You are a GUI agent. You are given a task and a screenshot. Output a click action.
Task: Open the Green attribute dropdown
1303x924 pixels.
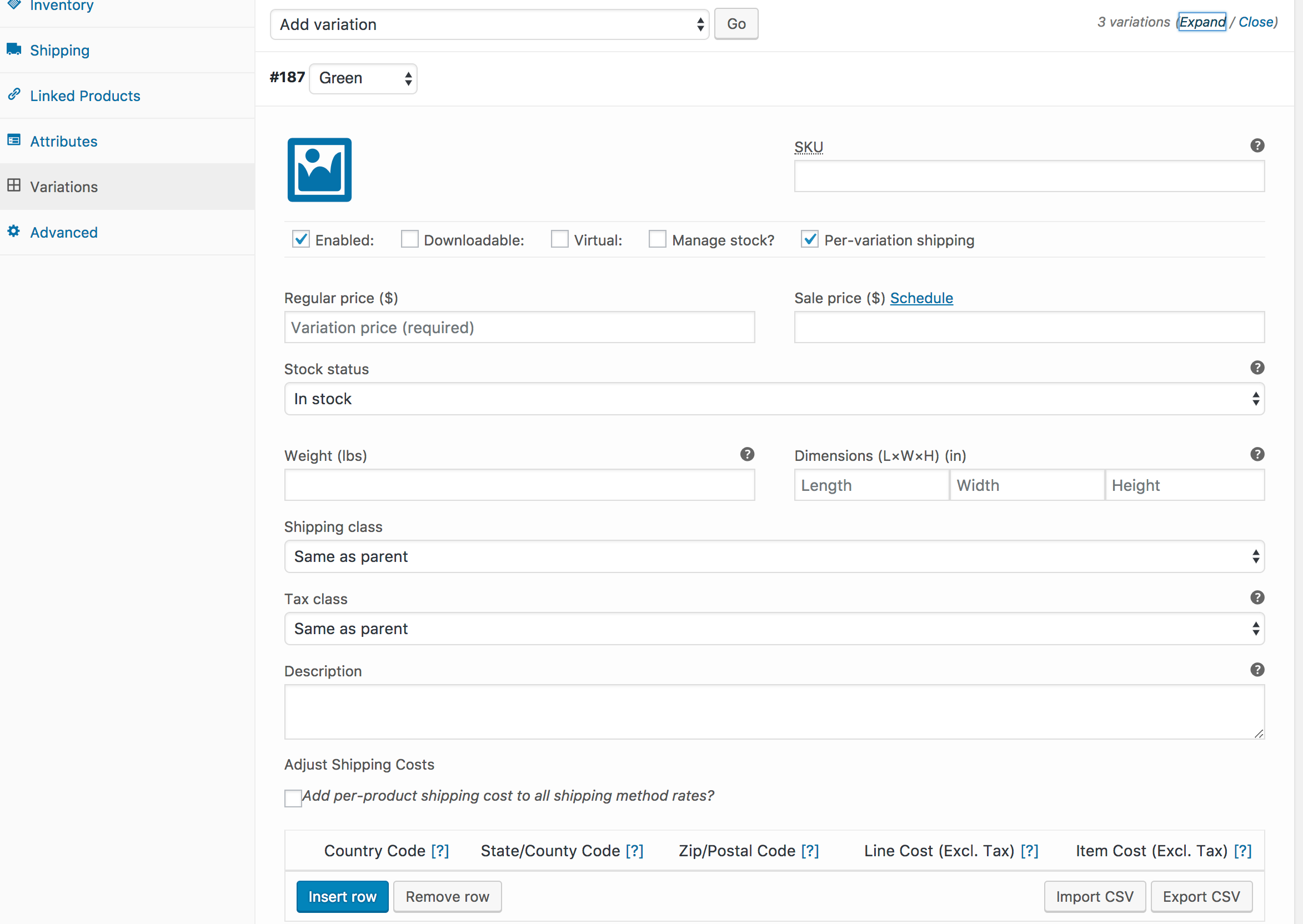[x=363, y=78]
